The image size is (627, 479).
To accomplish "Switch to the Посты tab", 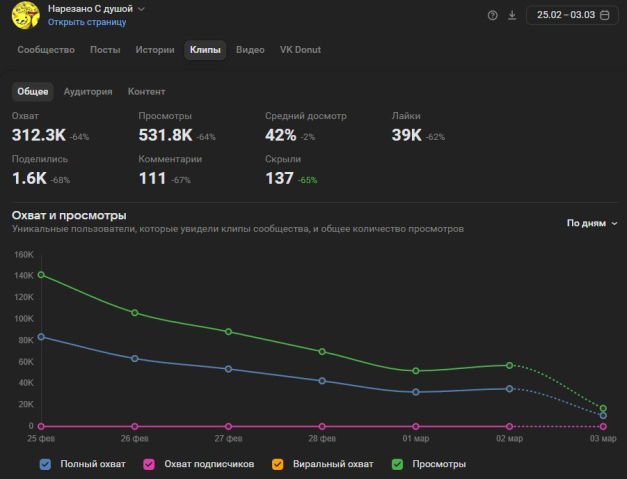I will 105,50.
